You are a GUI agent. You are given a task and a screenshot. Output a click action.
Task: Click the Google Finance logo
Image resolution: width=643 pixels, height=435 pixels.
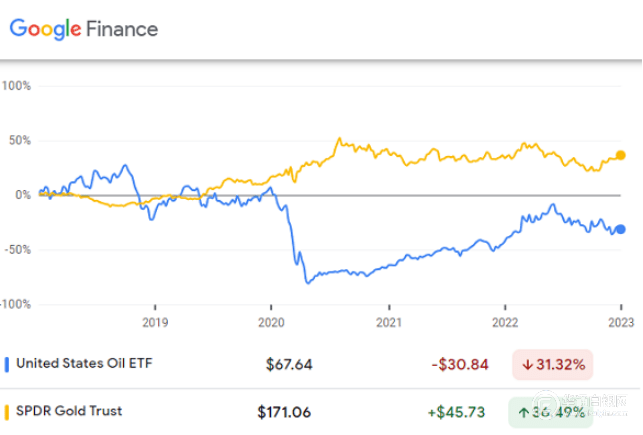coord(84,29)
